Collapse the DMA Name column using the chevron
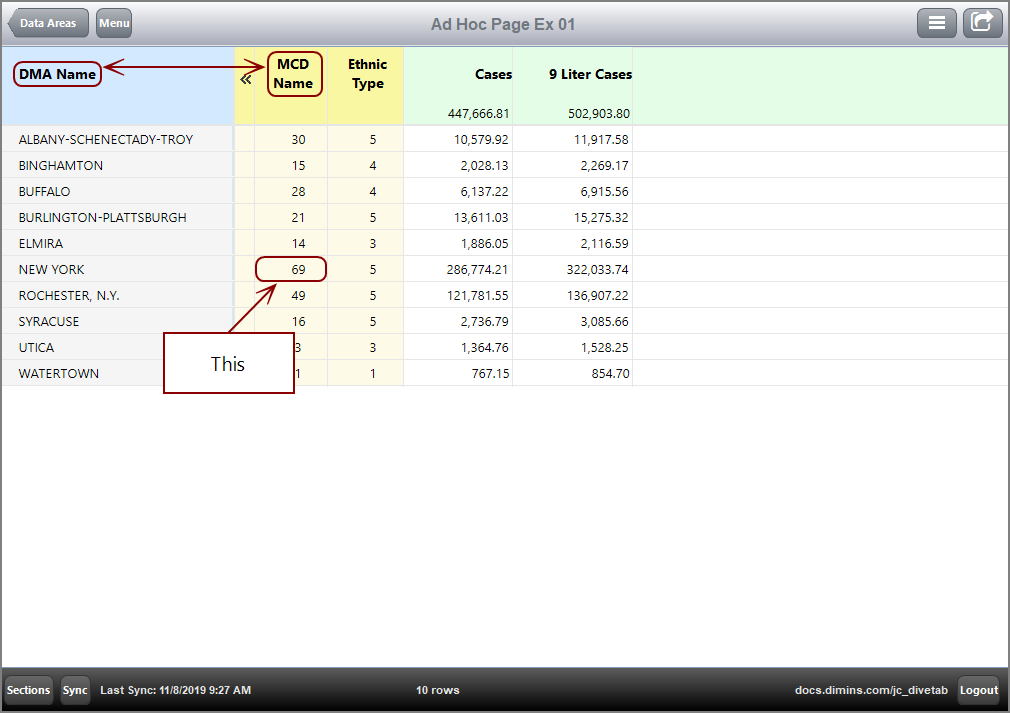Screen dimensions: 1010x713 (246, 76)
